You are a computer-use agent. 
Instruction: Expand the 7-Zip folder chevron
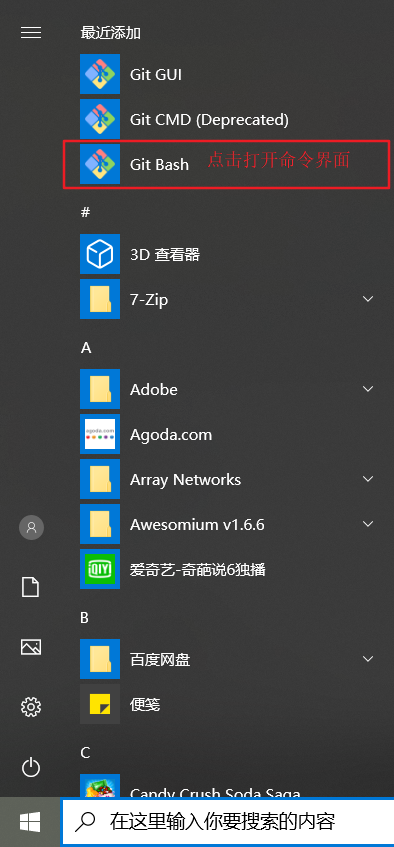click(368, 299)
